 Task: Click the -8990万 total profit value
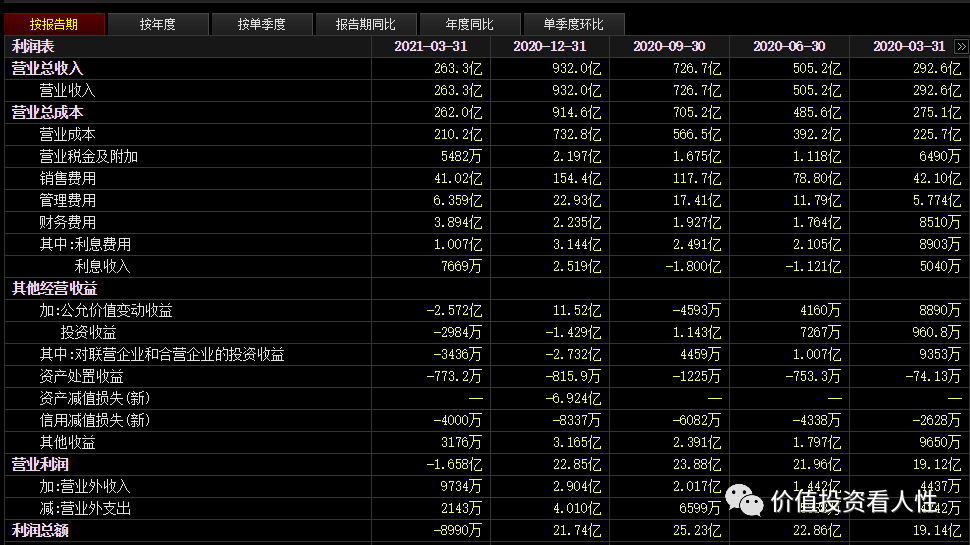(x=458, y=531)
